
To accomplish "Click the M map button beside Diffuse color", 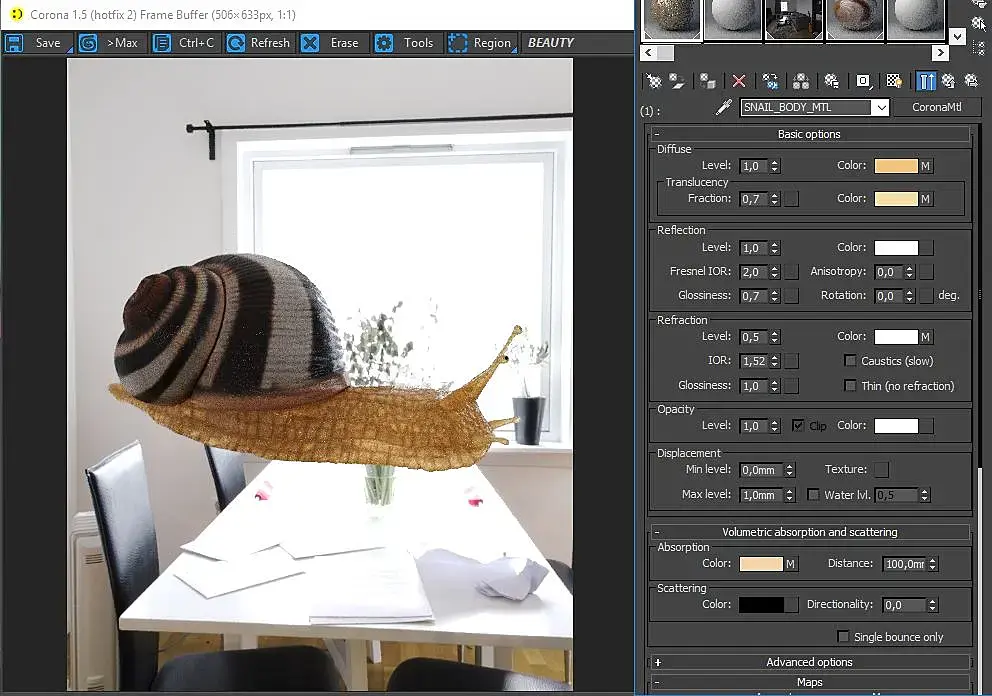I will coord(926,166).
